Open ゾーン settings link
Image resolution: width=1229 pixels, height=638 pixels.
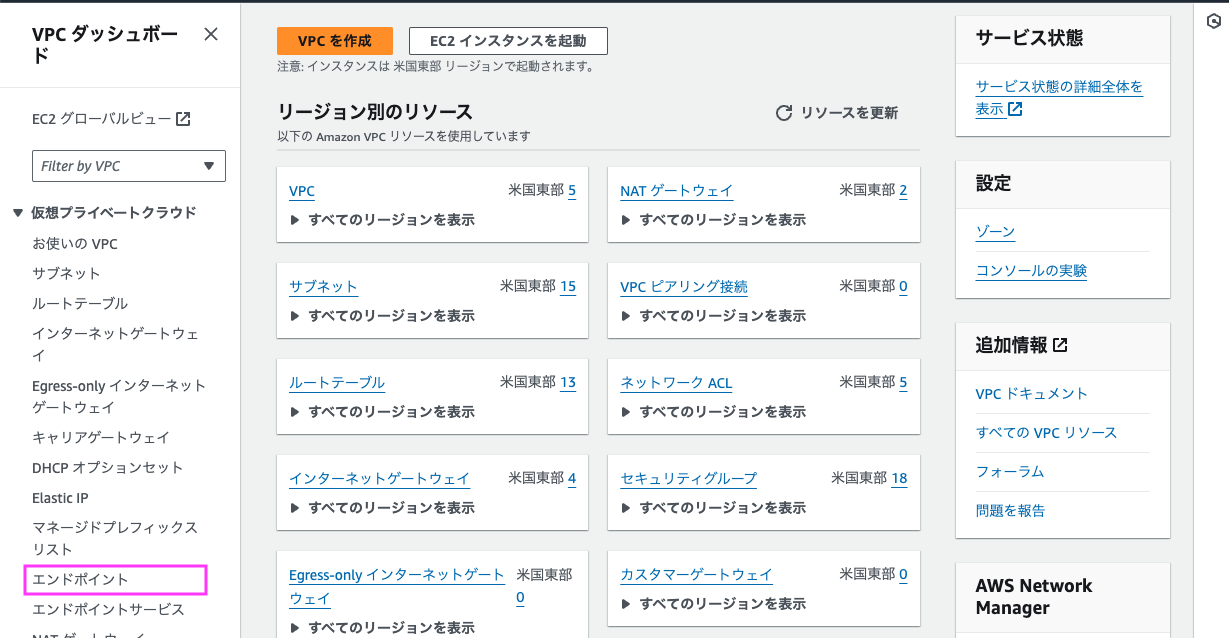[995, 231]
